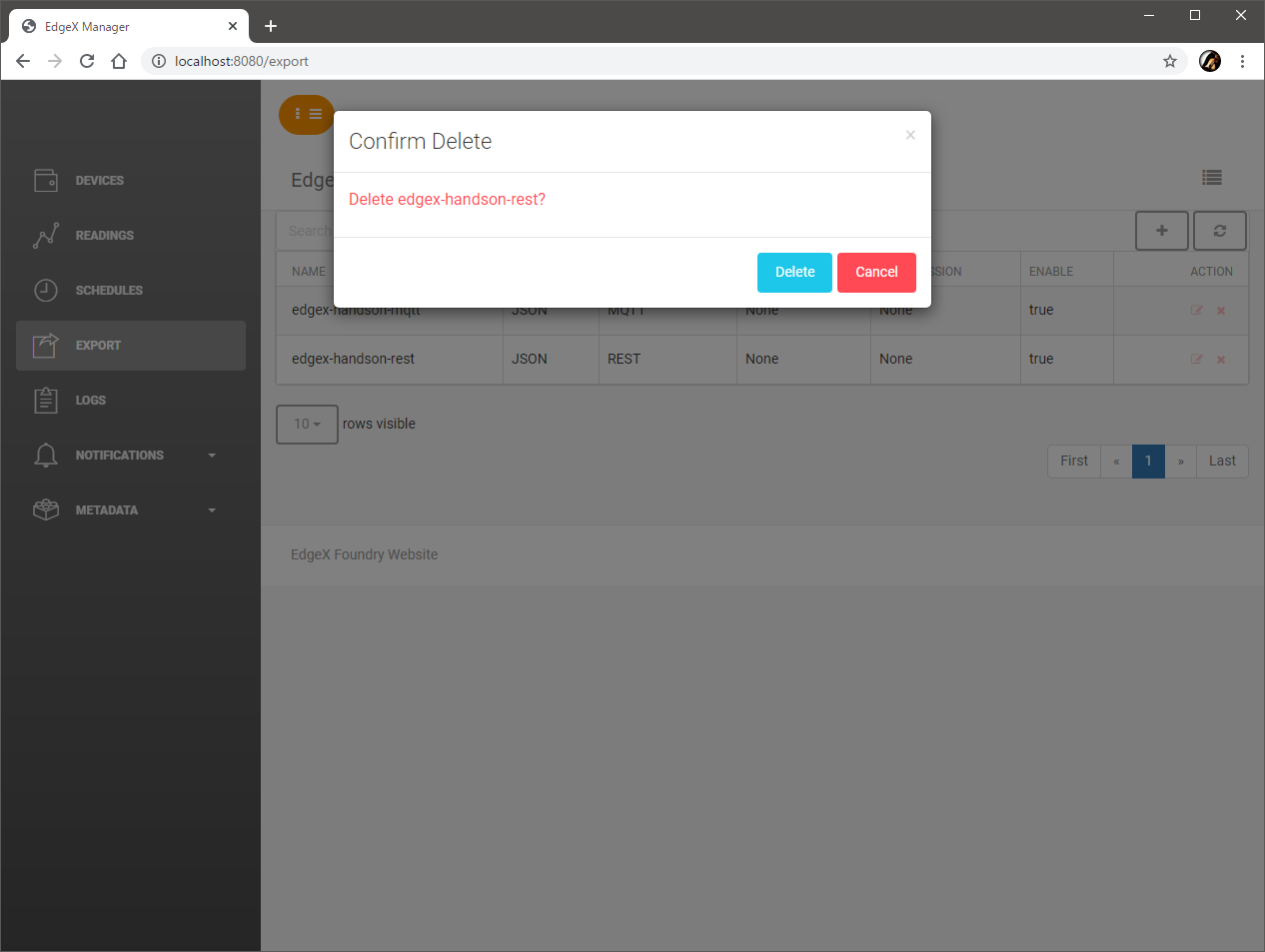Bookmark this page with the star icon
1265x952 pixels.
coord(1170,61)
